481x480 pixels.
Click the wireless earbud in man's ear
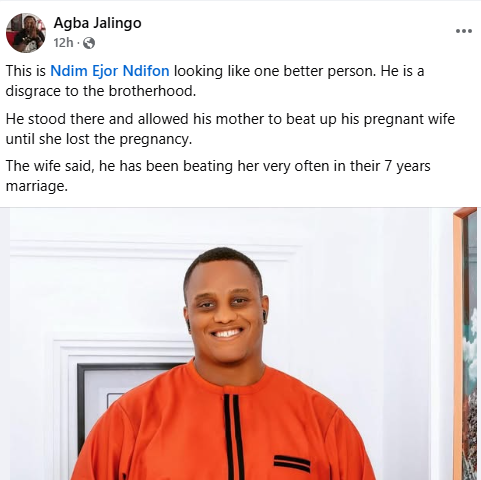pyautogui.click(x=265, y=315)
